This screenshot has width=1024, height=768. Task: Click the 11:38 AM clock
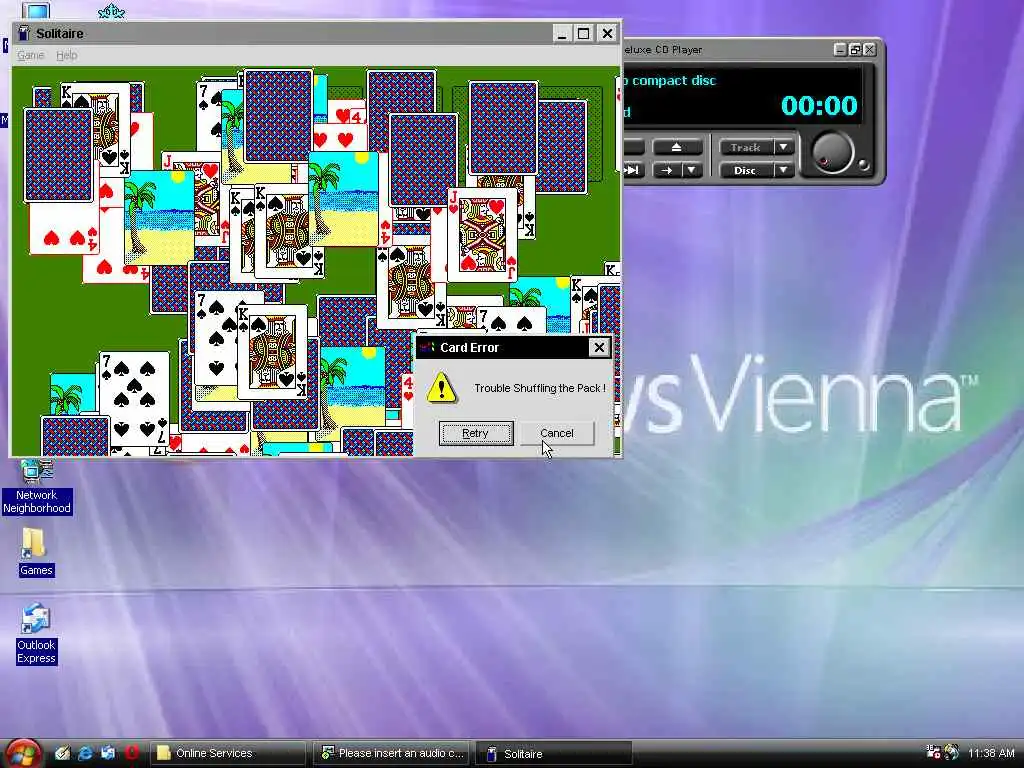click(x=991, y=753)
